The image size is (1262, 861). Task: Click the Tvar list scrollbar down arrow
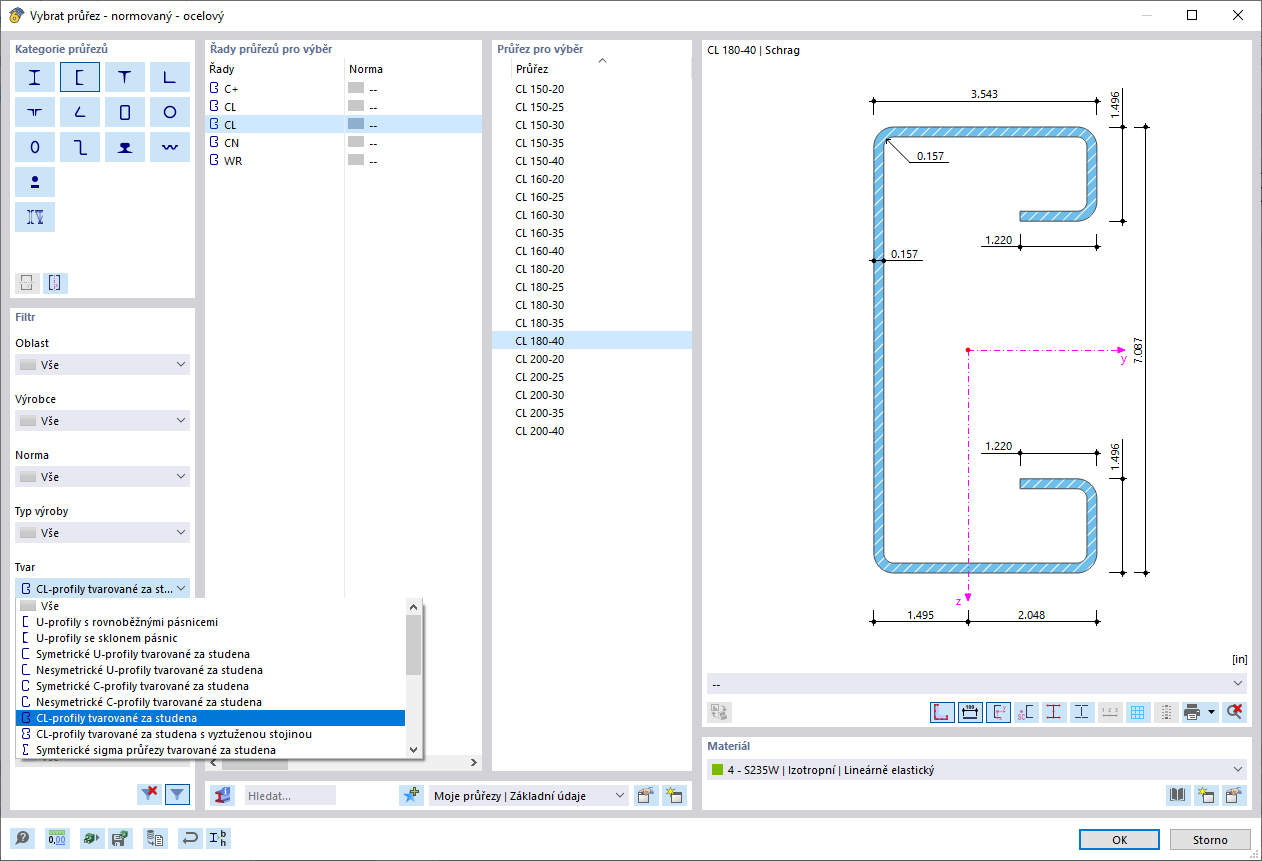click(414, 749)
